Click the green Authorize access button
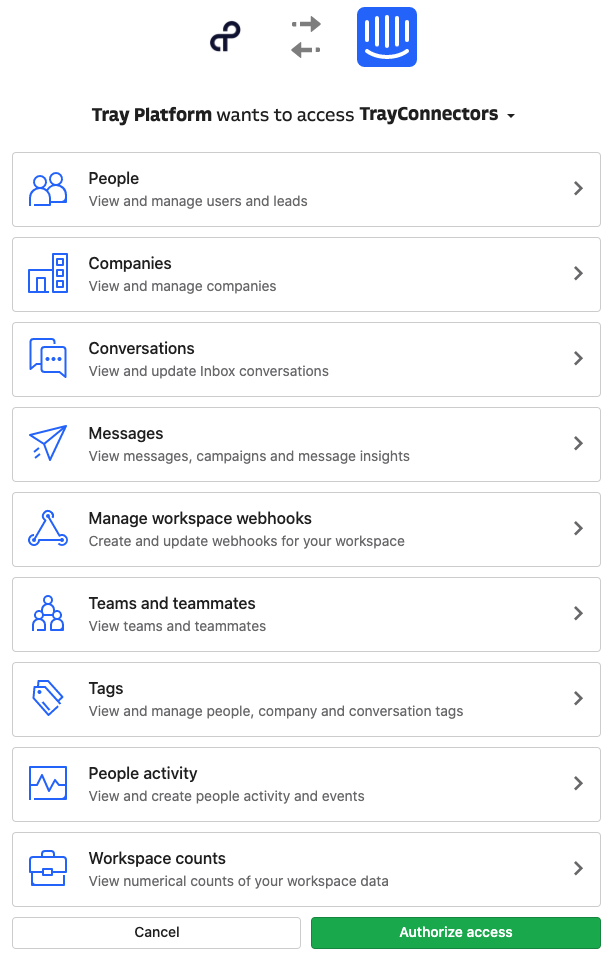The width and height of the screenshot is (614, 961). click(456, 932)
